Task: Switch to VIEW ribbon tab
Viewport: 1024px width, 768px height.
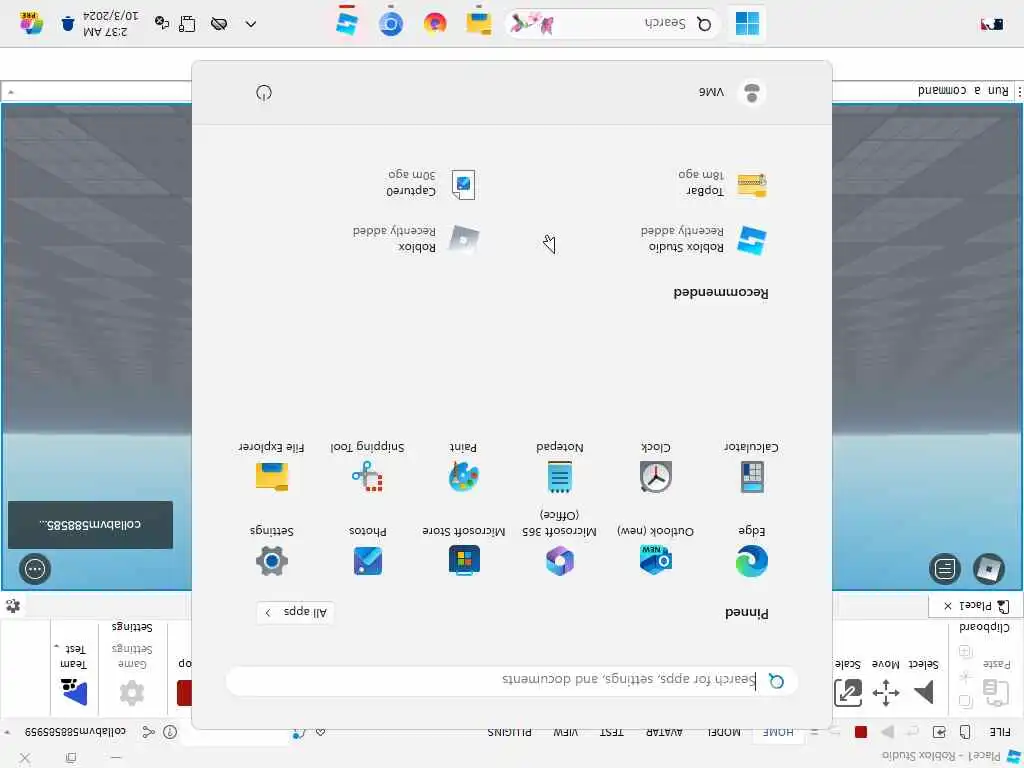Action: click(566, 732)
